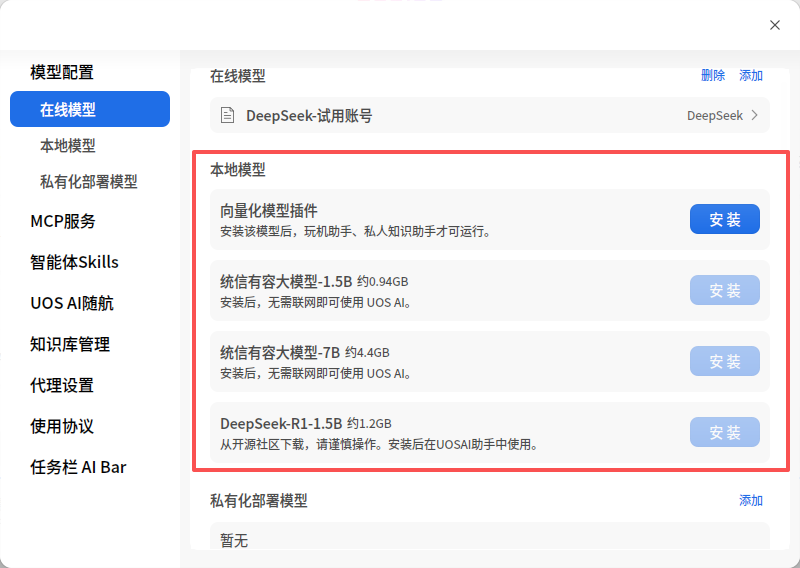Click the 在线模型 section heading
800x568 pixels.
click(x=238, y=76)
